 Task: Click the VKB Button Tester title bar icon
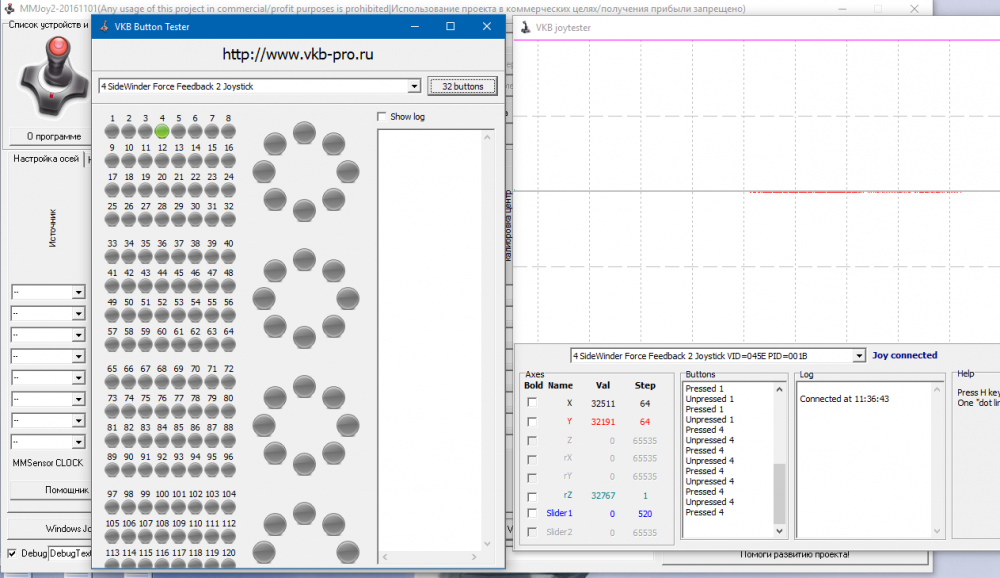click(104, 26)
